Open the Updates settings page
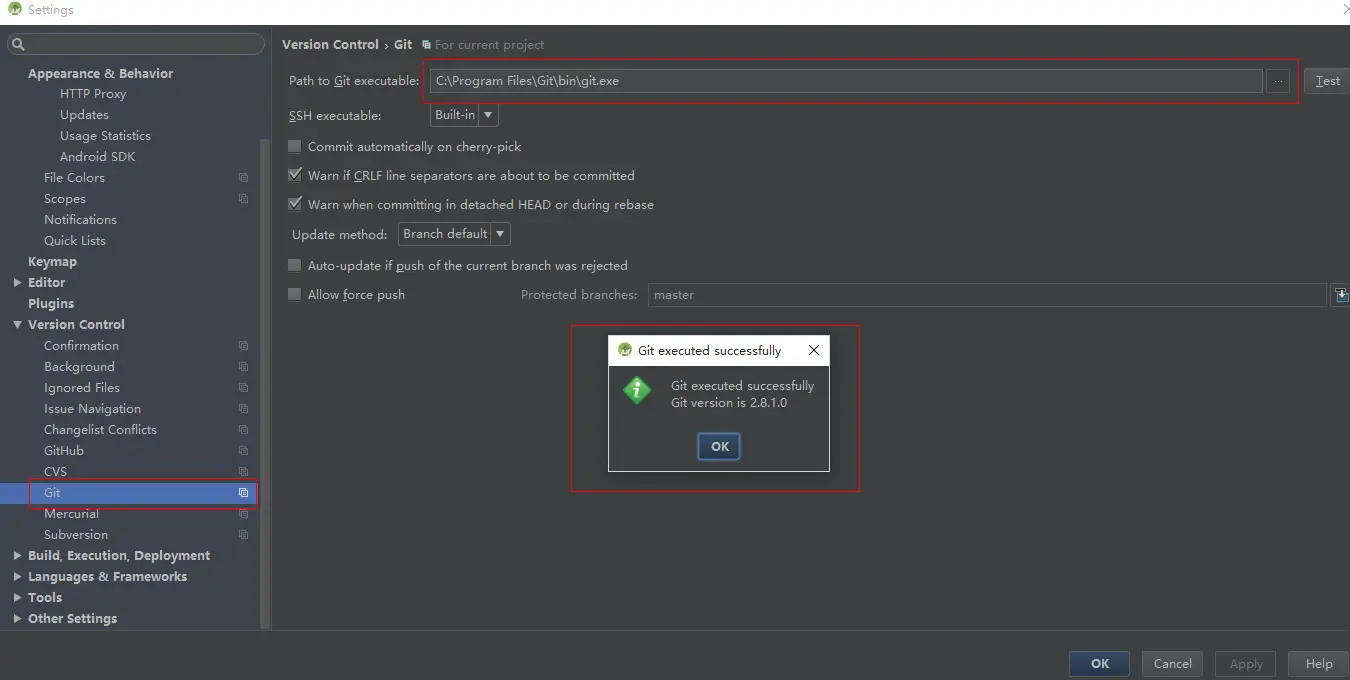 coord(84,115)
